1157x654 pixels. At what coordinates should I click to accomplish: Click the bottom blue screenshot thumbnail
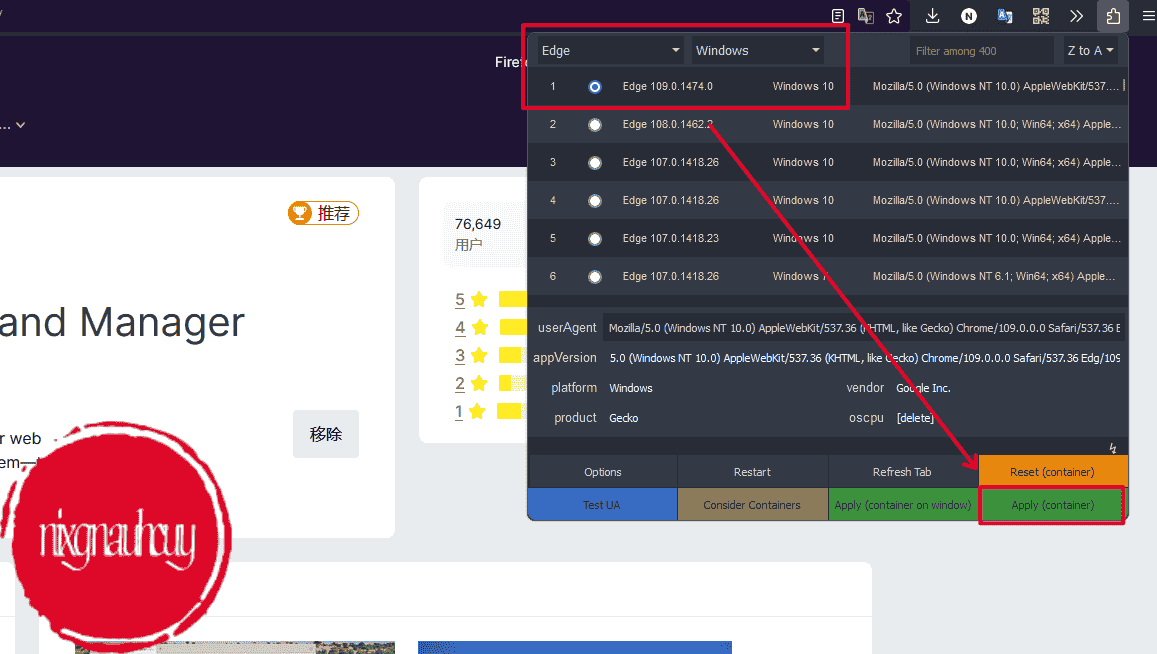(575, 647)
